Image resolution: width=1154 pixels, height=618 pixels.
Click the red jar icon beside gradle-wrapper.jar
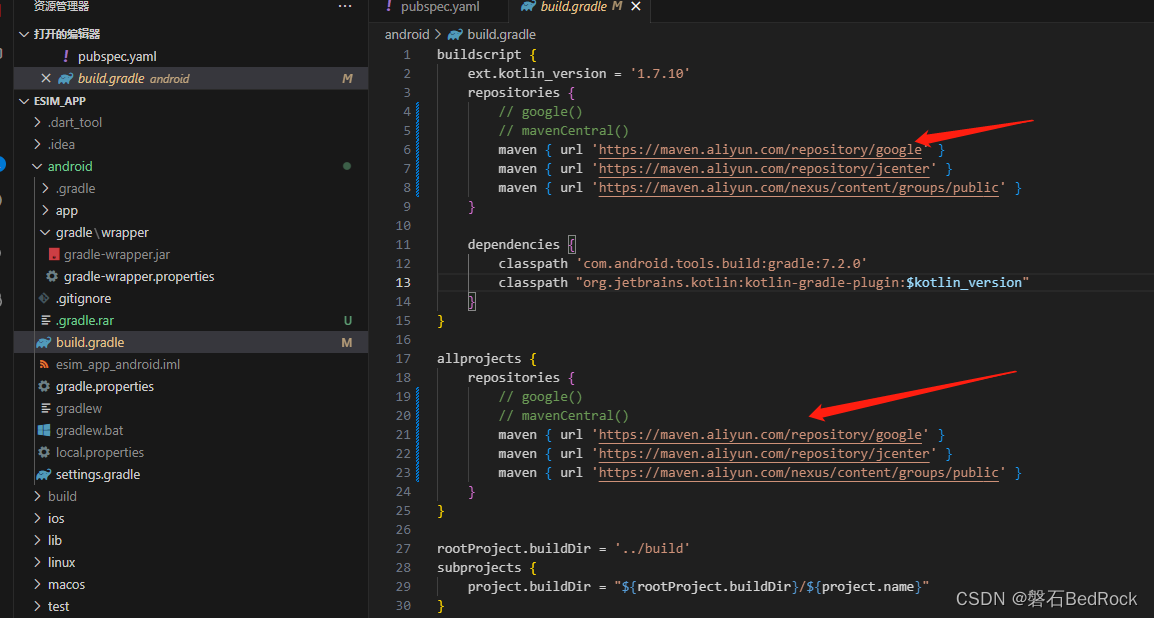[x=53, y=254]
